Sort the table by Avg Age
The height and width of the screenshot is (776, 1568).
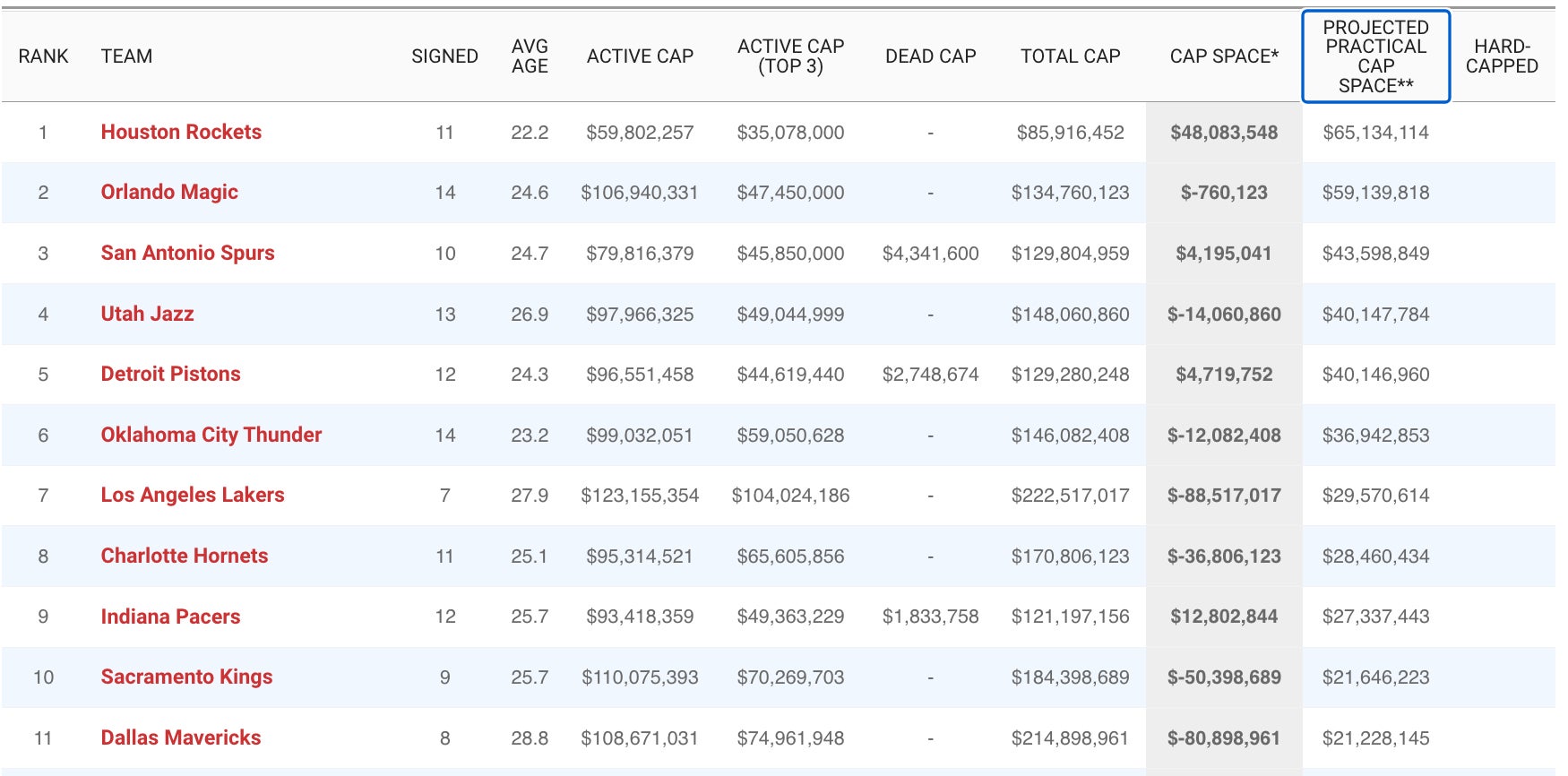tap(530, 56)
